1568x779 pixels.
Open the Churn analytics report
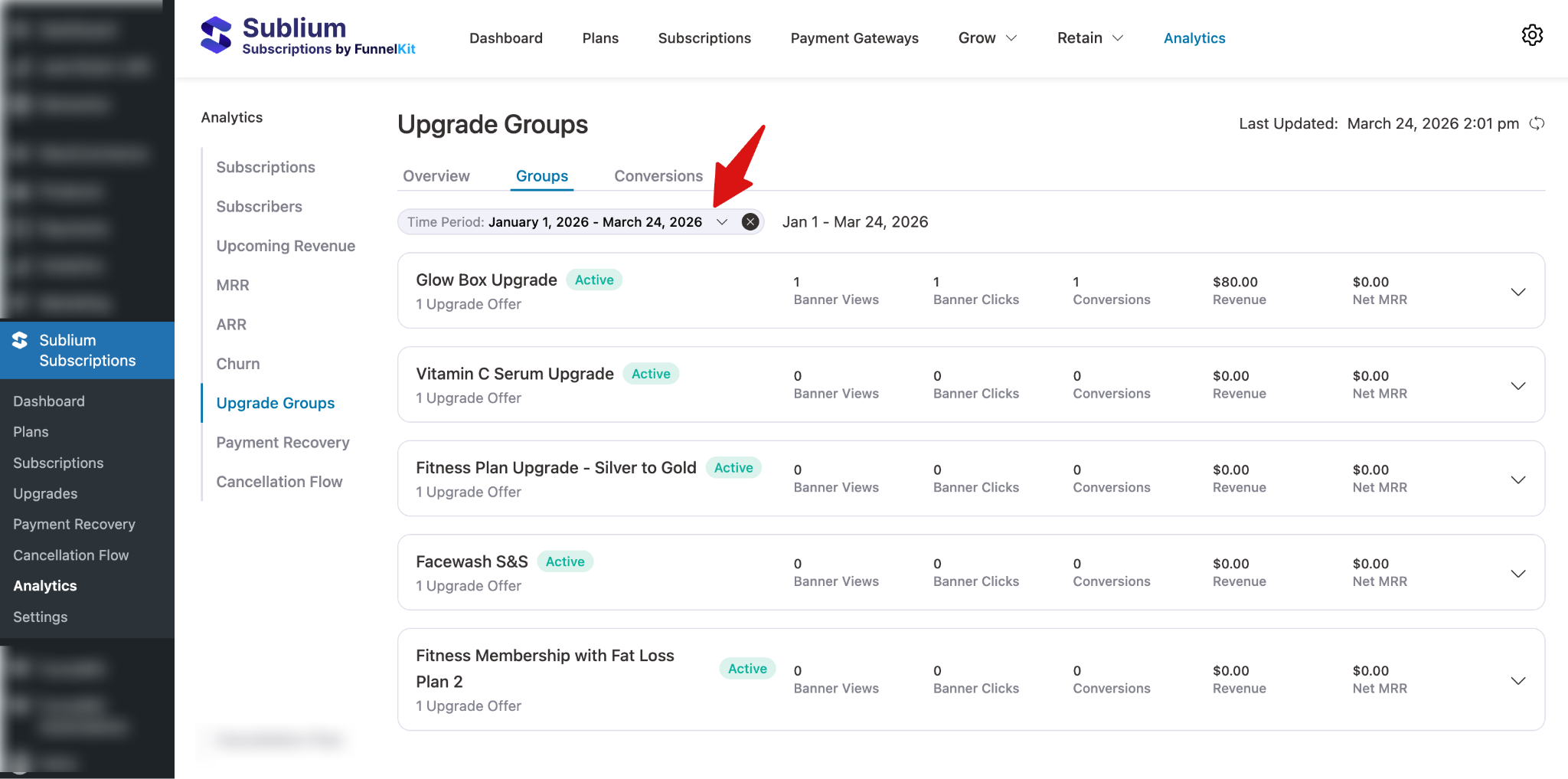pyautogui.click(x=237, y=363)
